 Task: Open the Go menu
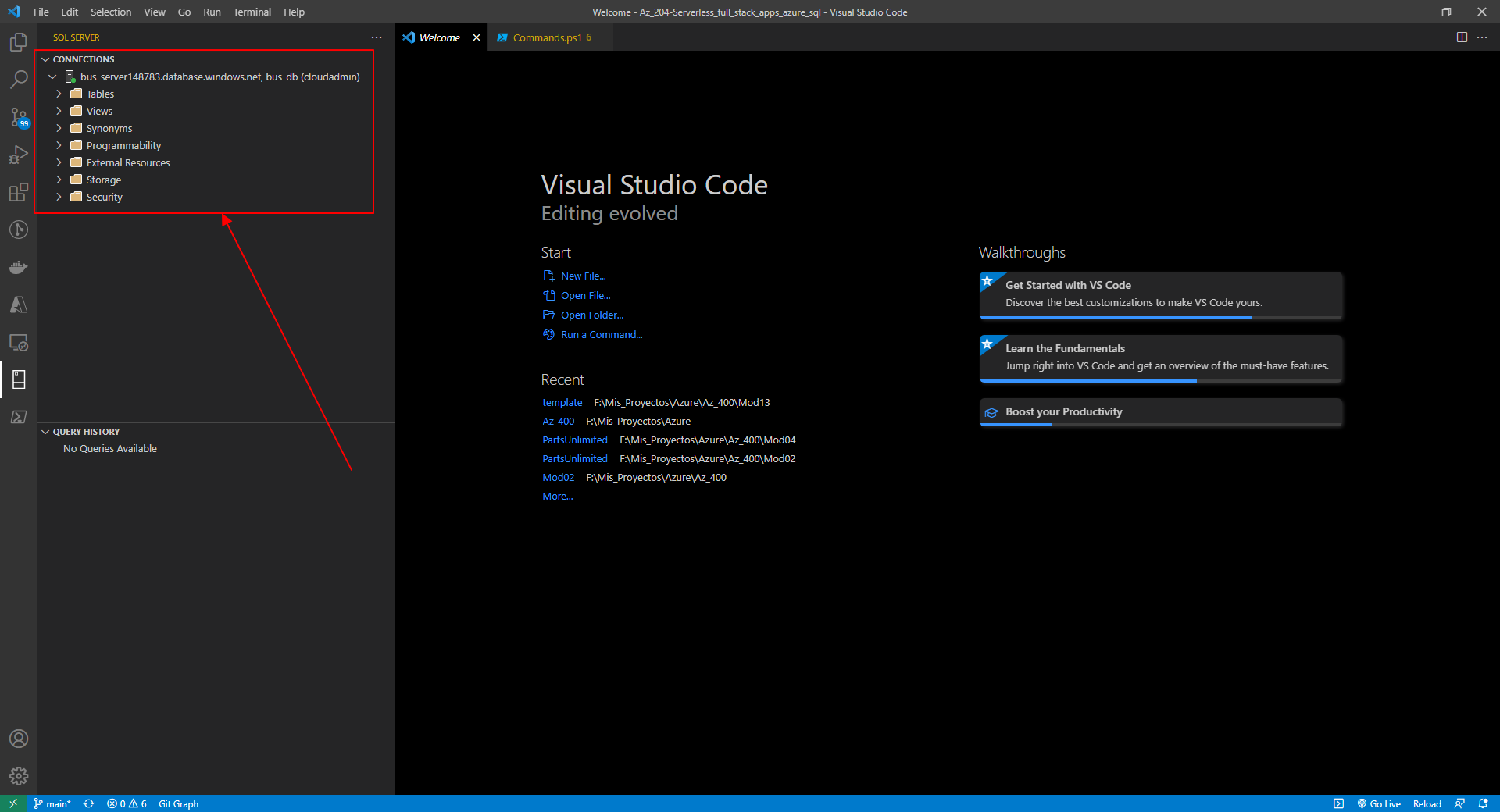click(184, 12)
